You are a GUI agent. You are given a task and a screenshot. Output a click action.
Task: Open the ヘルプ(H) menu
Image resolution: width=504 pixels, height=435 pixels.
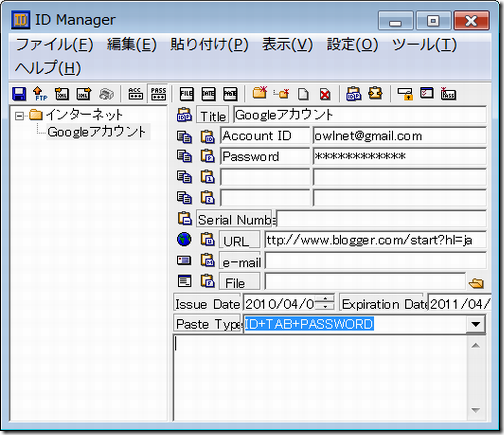[x=48, y=68]
